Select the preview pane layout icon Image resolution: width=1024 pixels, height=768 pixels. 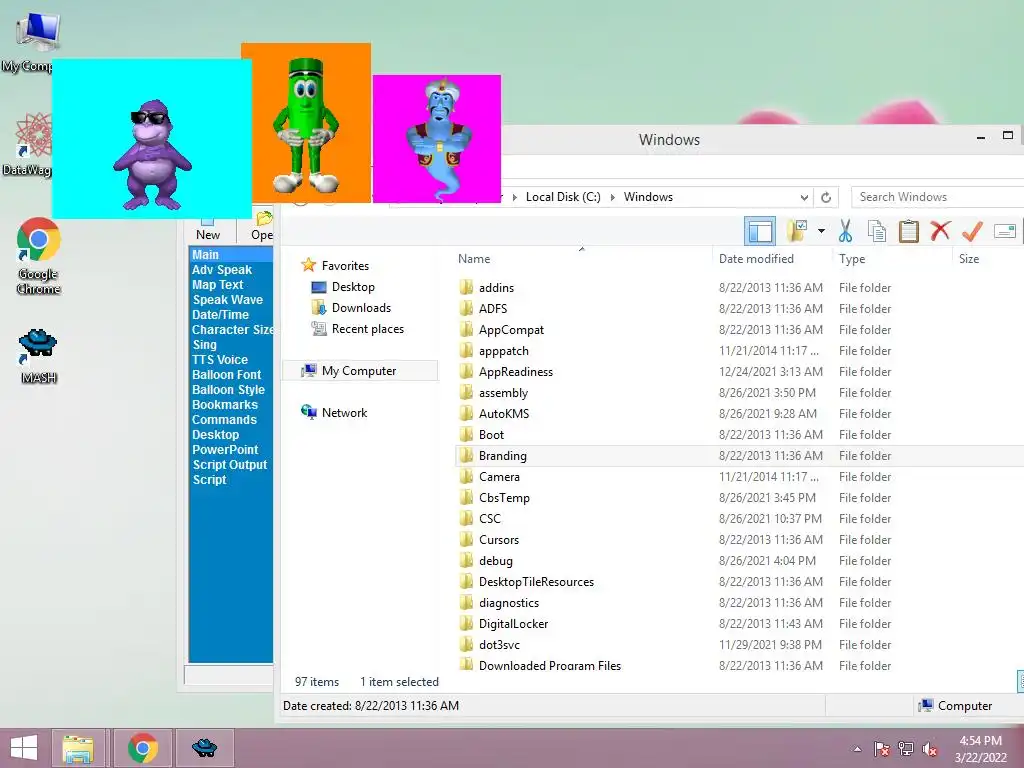[760, 231]
